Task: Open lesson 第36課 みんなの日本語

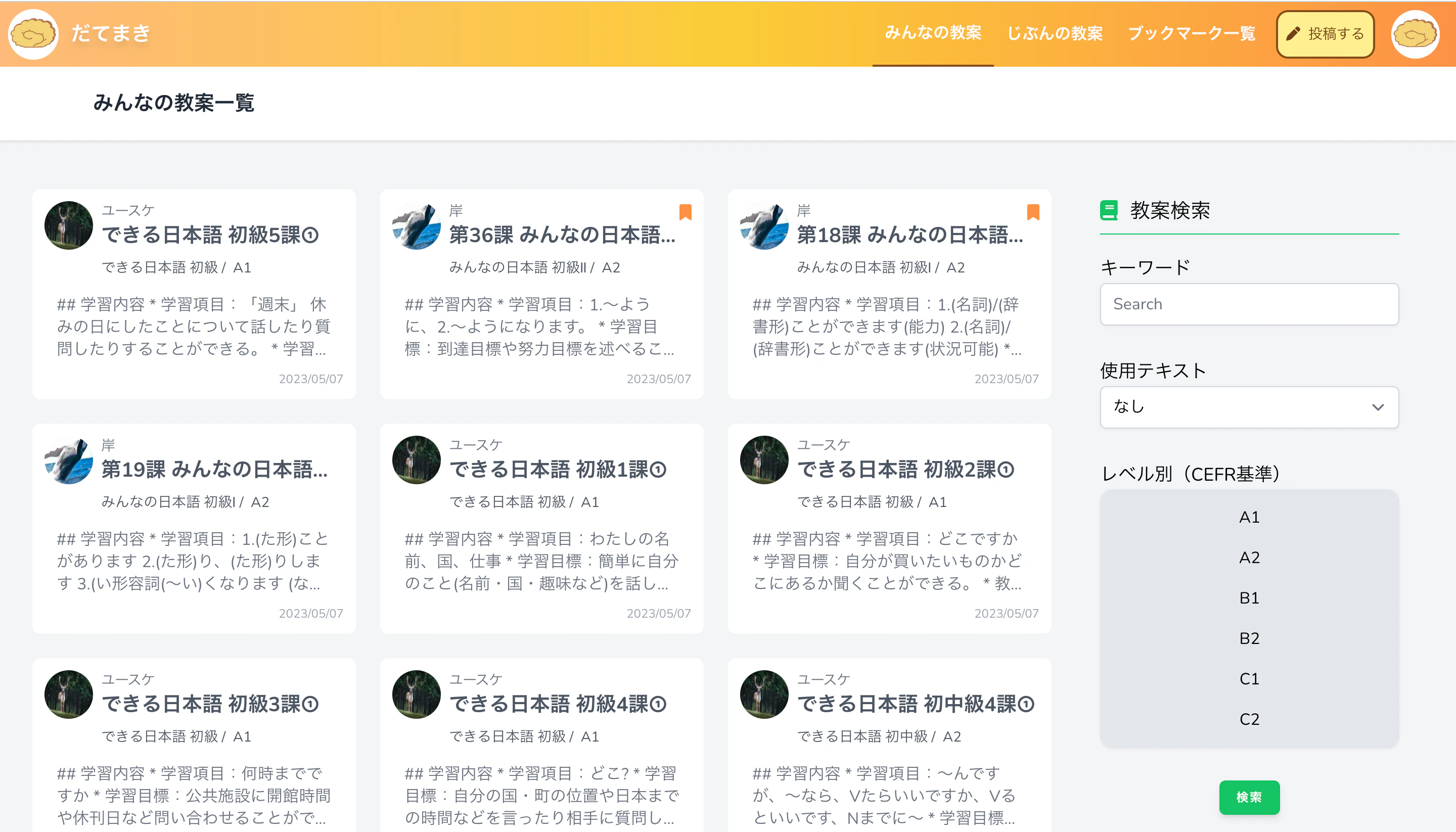Action: 562,235
